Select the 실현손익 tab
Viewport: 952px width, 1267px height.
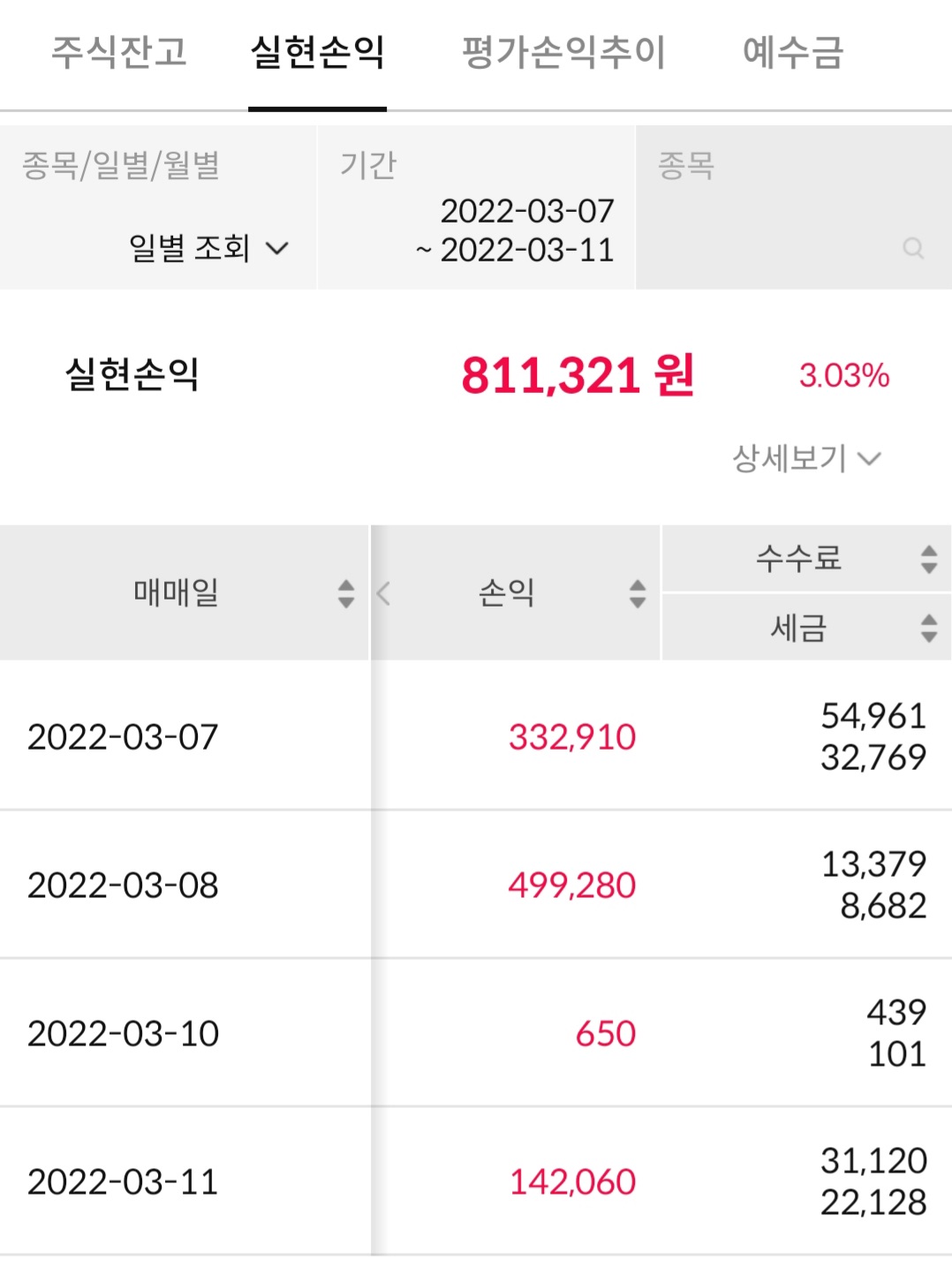point(318,52)
